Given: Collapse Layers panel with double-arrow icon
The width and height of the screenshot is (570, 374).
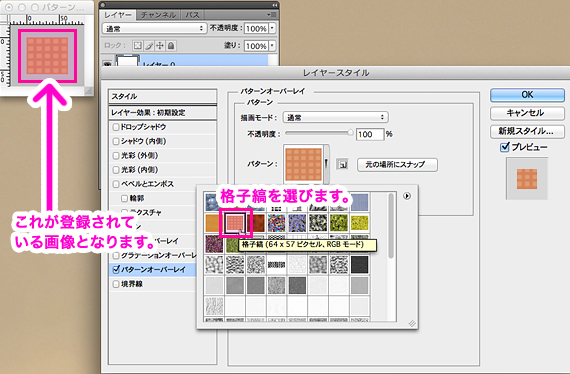Looking at the screenshot, I should click(275, 5).
